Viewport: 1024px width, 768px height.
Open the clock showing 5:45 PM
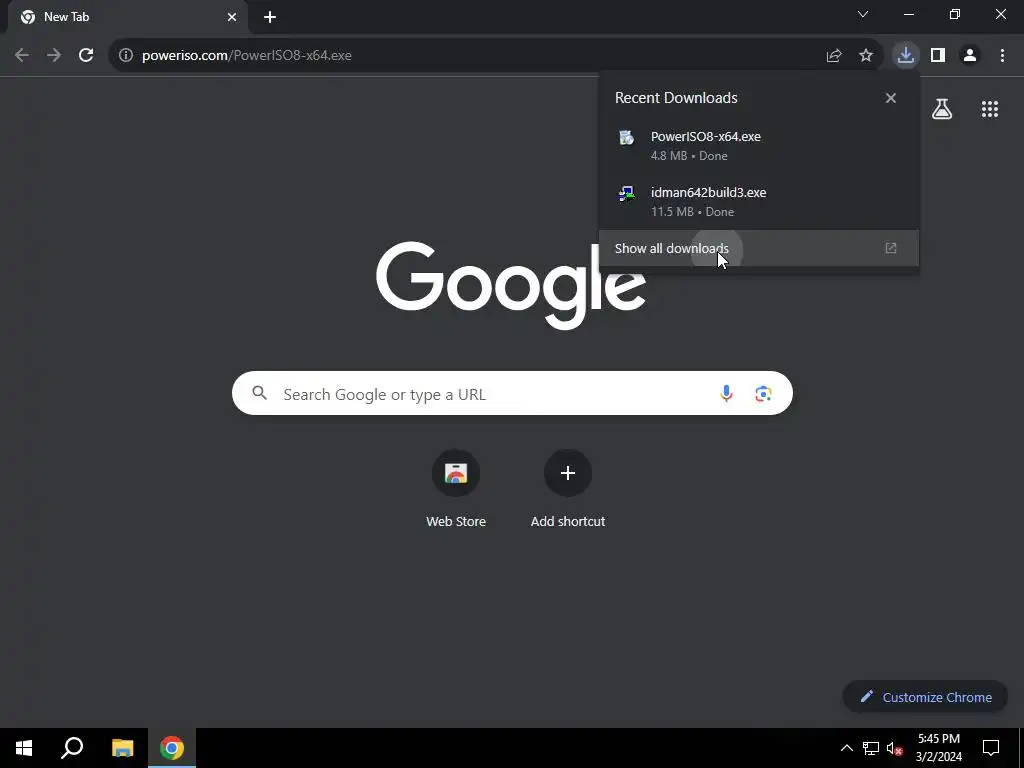[938, 748]
